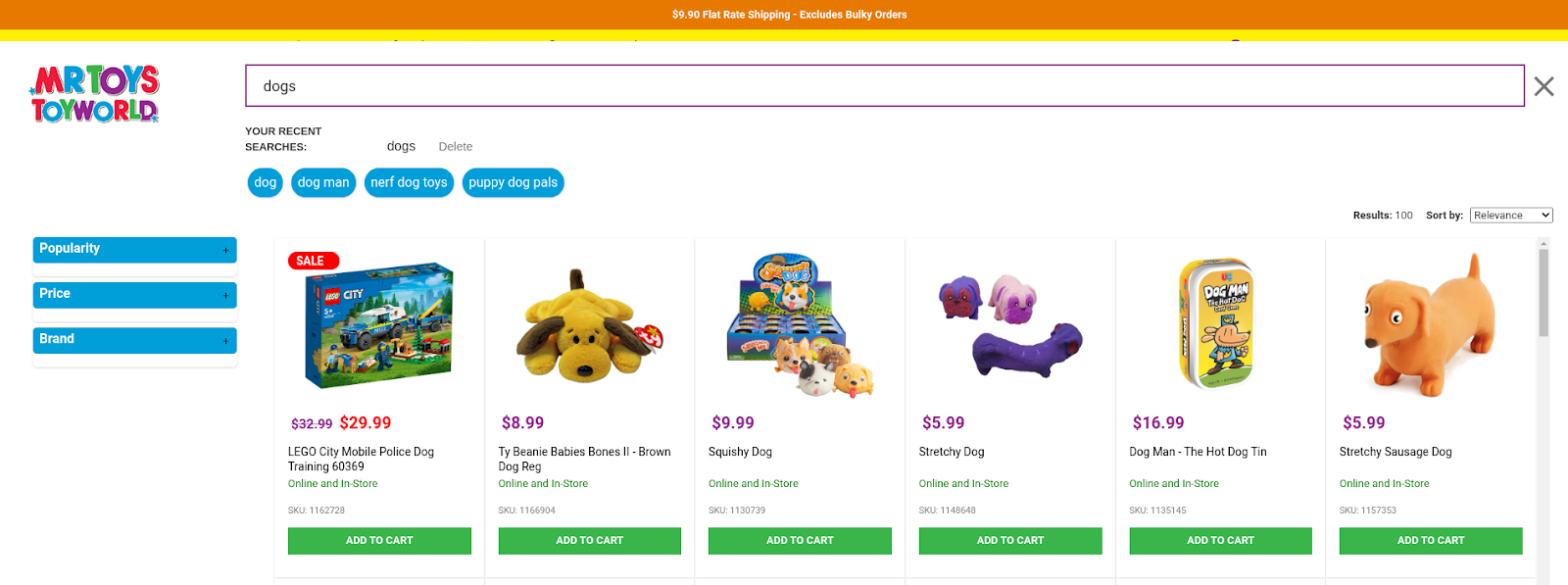
Task: Open the LEGO City Police Dog thumbnail
Action: click(379, 324)
